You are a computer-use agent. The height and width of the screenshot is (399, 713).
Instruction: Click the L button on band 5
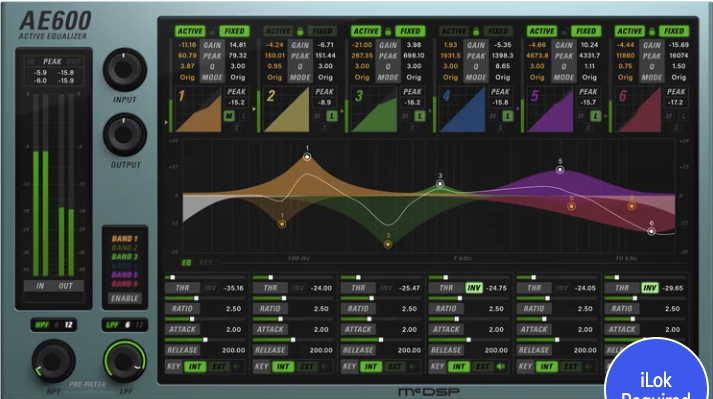[595, 116]
